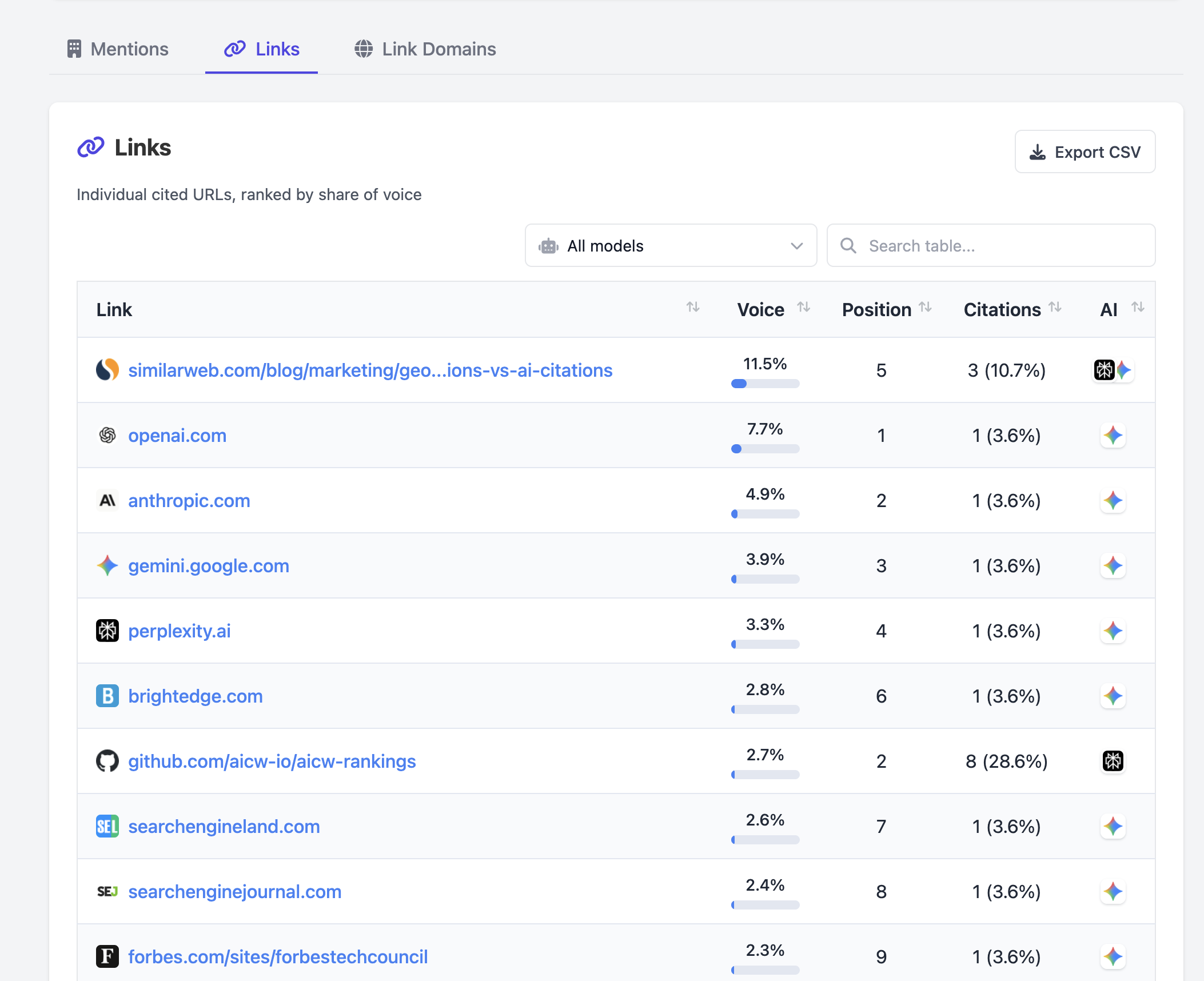Click the 3 (10.7%) citations value
This screenshot has width=1204, height=981.
1007,370
